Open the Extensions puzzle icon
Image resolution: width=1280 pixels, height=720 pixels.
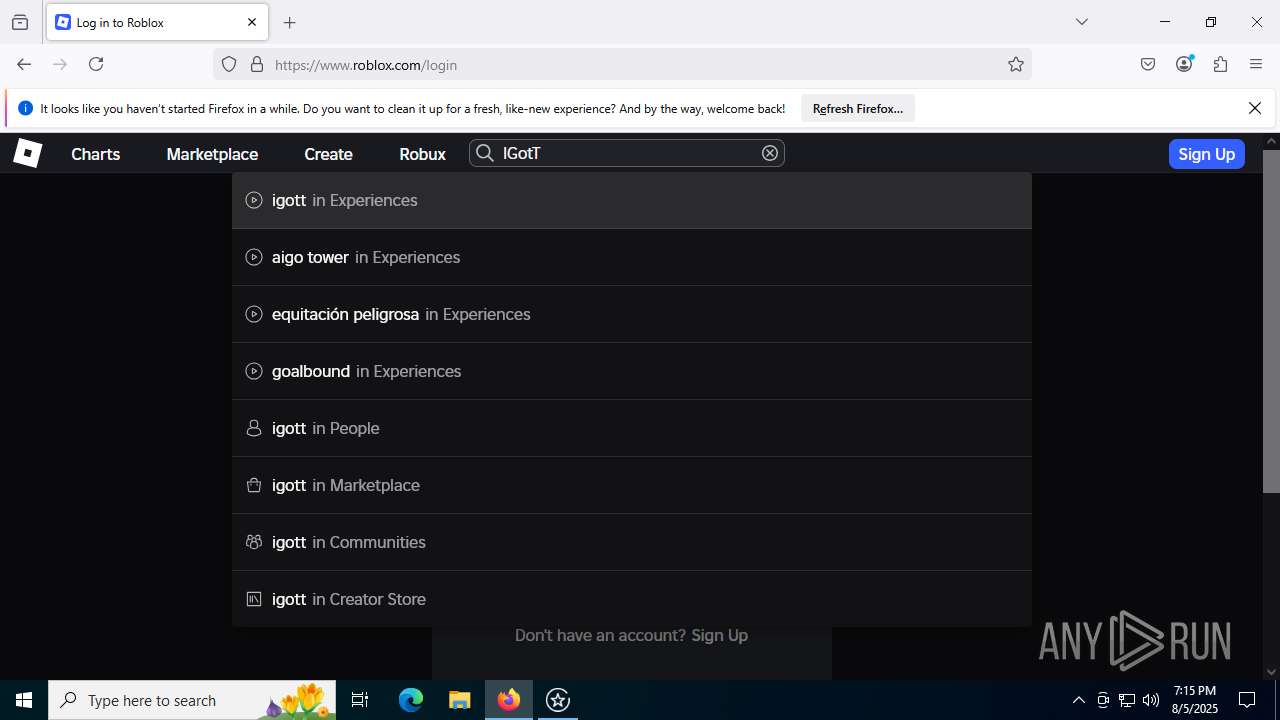tap(1220, 64)
